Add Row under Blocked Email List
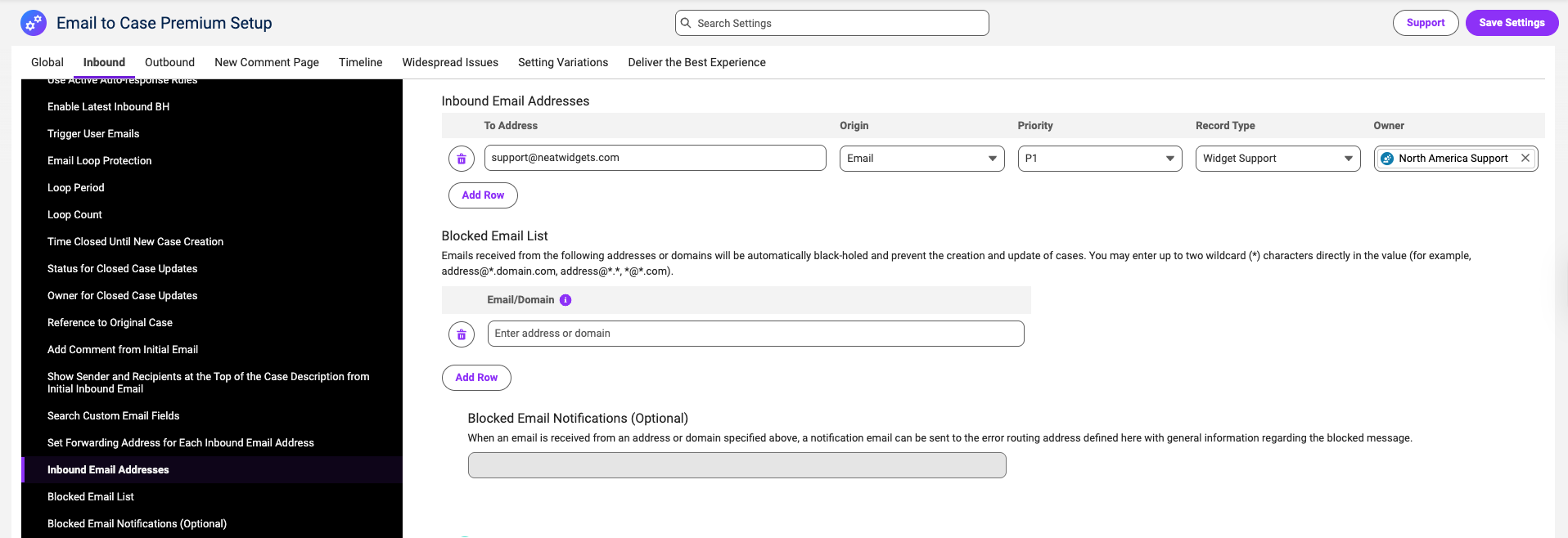This screenshot has width=1568, height=538. point(476,378)
